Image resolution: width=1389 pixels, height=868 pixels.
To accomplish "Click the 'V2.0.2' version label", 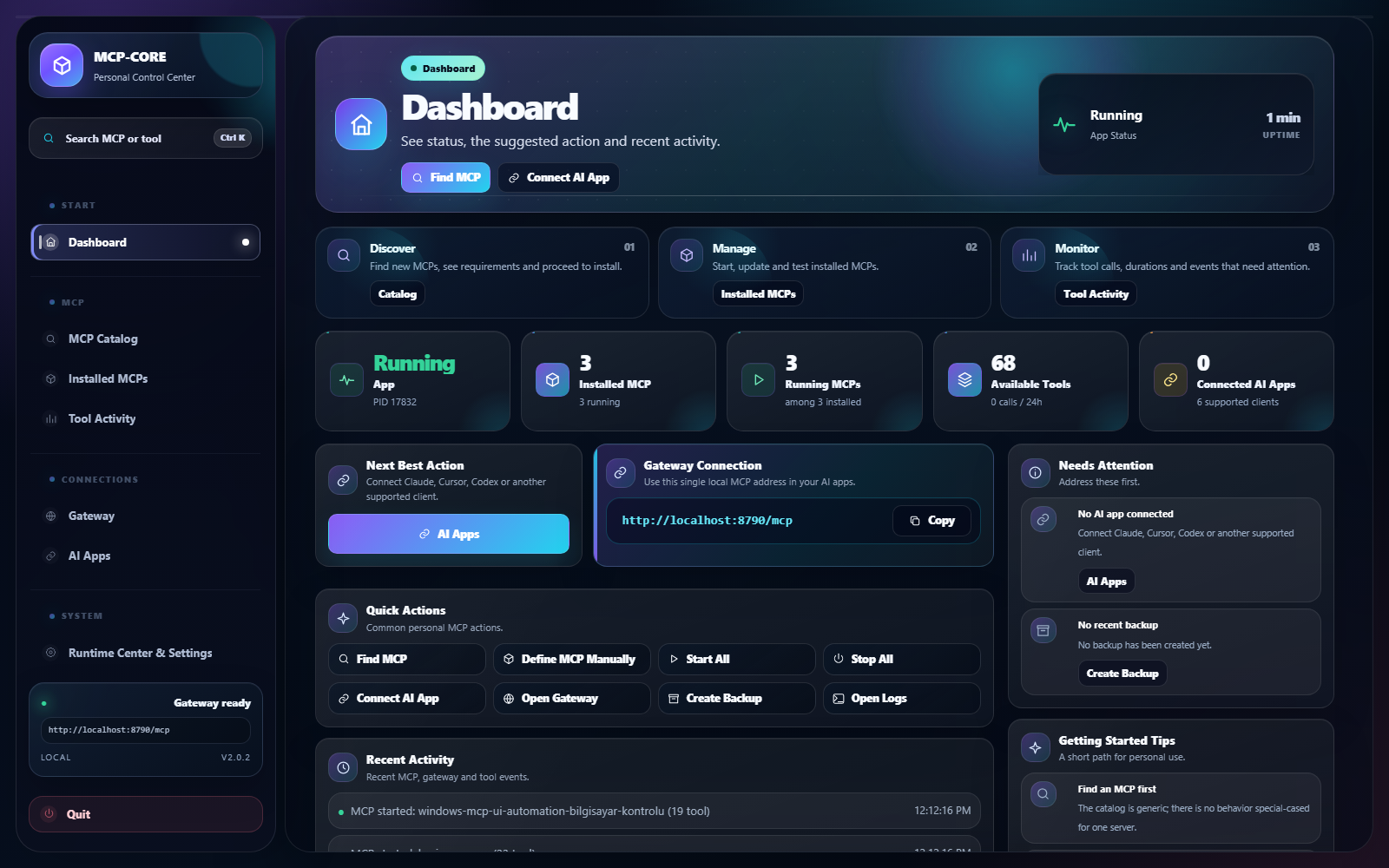I will [x=235, y=758].
